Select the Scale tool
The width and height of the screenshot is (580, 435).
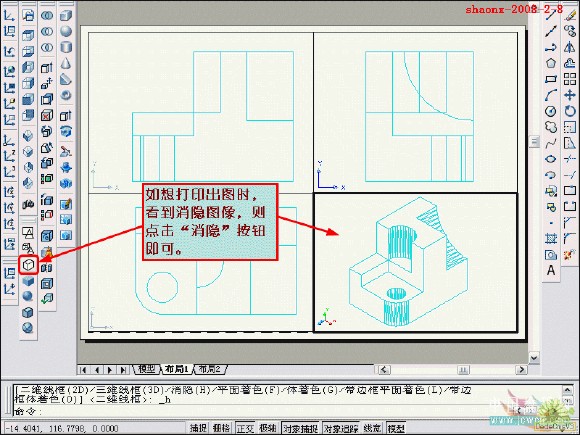pyautogui.click(x=570, y=127)
